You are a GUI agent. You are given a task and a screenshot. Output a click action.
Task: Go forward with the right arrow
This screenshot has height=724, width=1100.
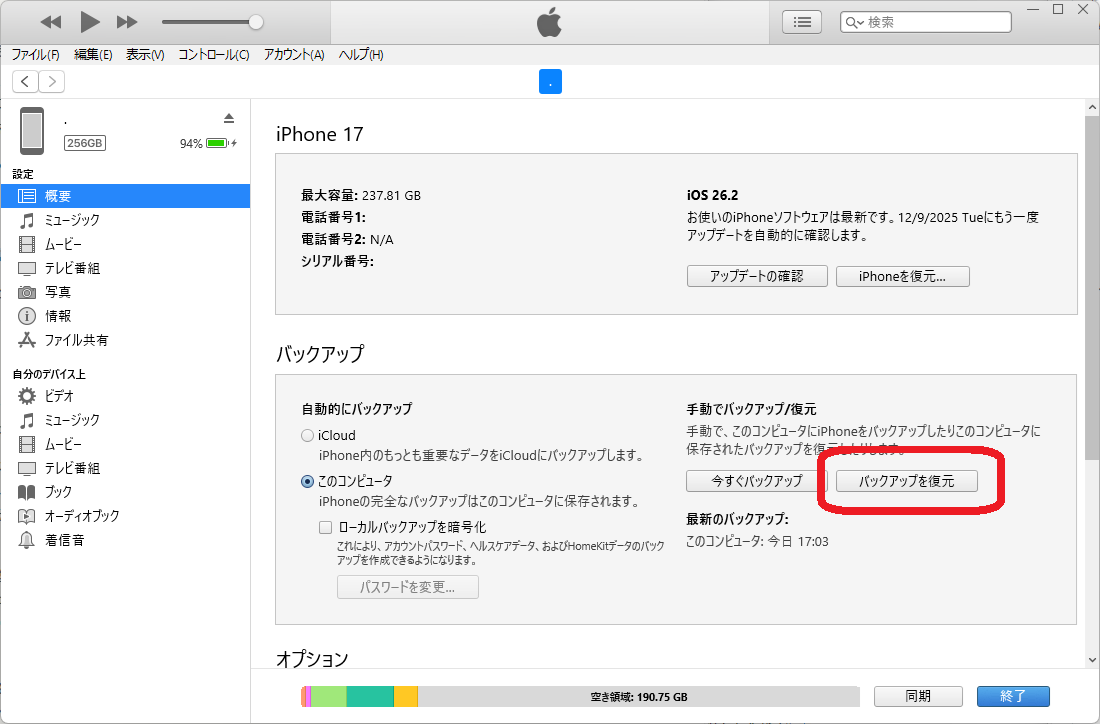coord(52,81)
